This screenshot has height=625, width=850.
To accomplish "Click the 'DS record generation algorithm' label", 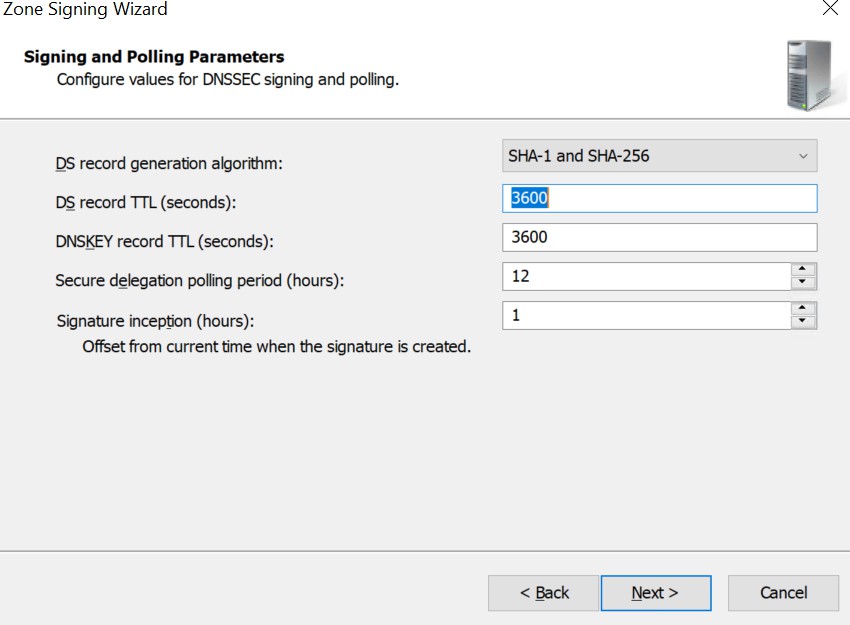I will tap(169, 164).
